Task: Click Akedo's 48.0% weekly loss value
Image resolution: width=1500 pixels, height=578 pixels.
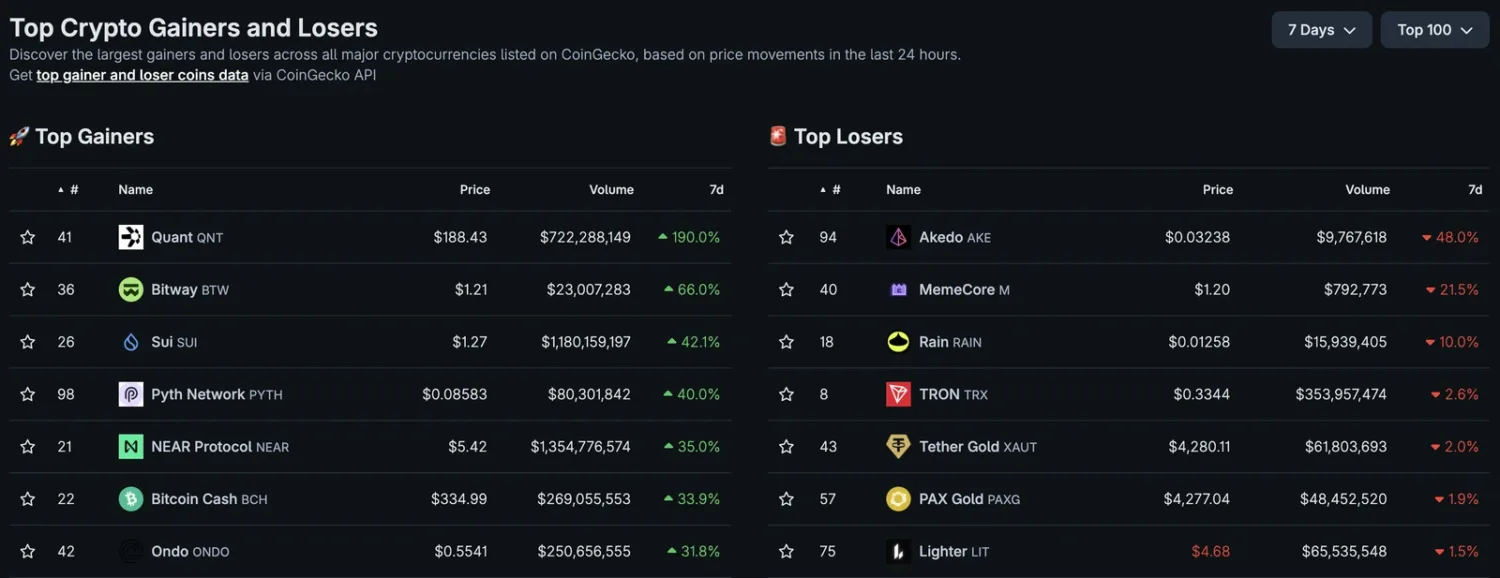Action: point(1450,237)
